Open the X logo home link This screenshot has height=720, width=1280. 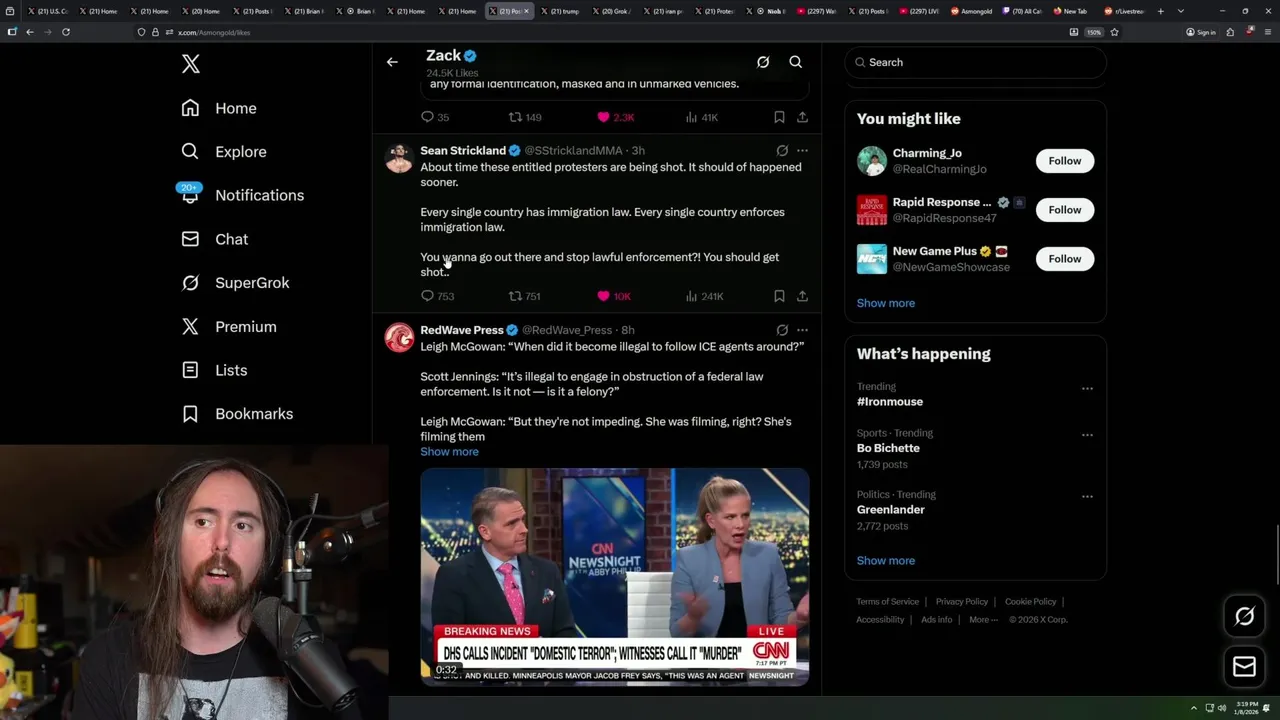click(191, 65)
